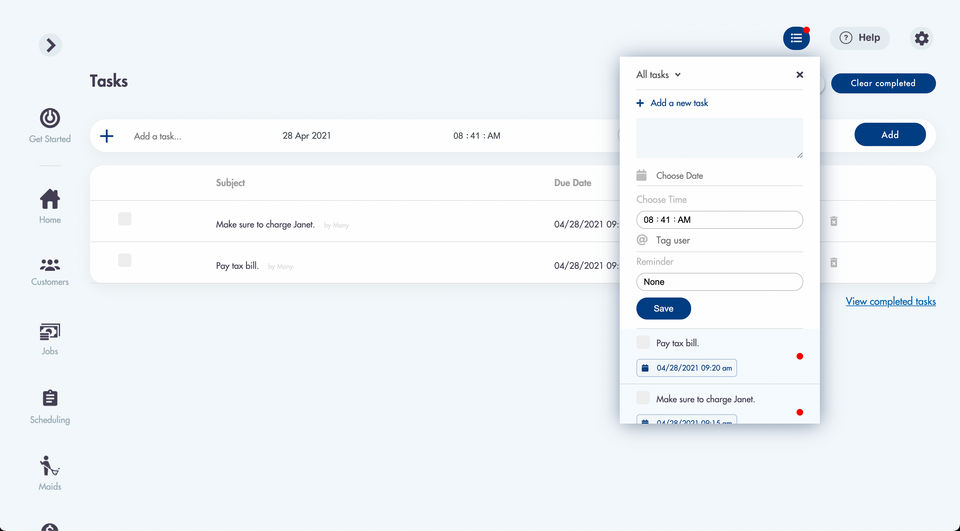Open settings gear icon
The height and width of the screenshot is (531, 960).
click(921, 38)
